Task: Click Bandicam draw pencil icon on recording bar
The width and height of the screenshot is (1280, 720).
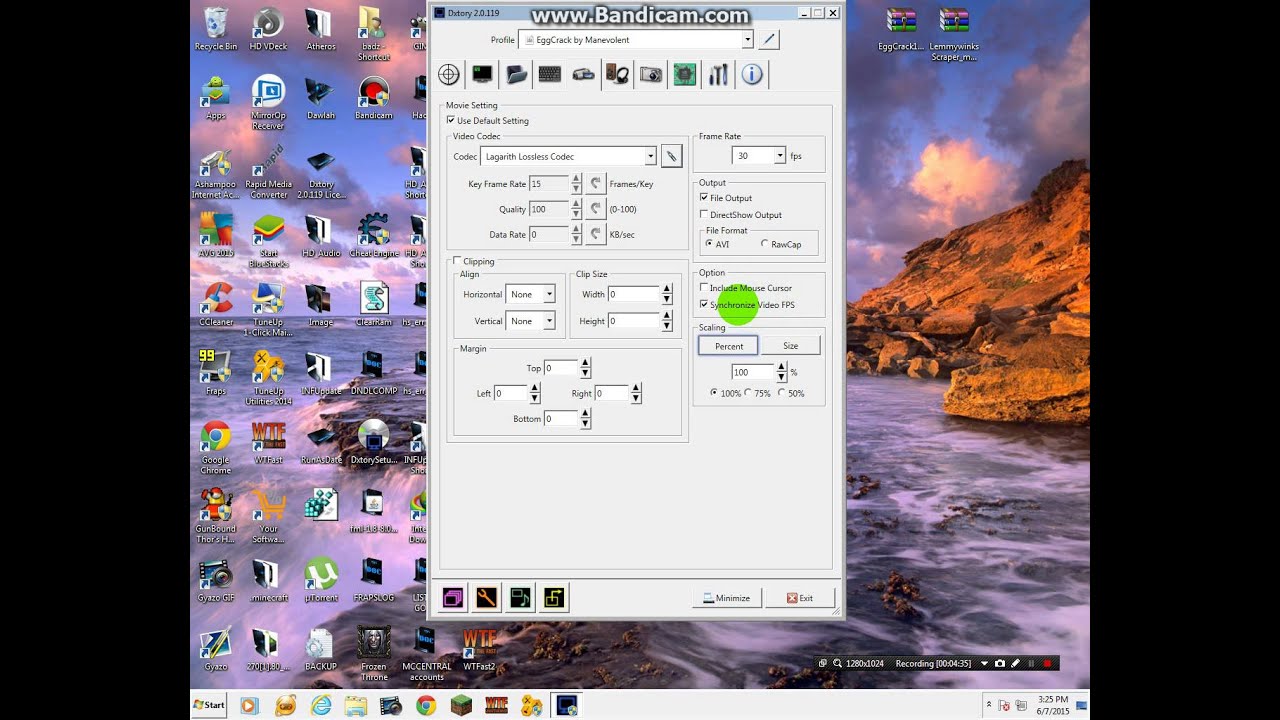Action: click(x=1016, y=663)
